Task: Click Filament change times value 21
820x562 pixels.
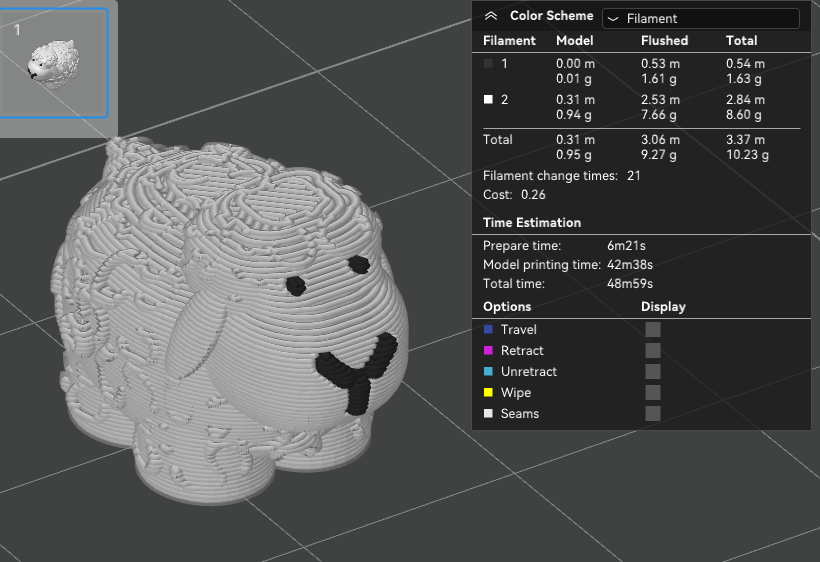Action: [x=634, y=176]
